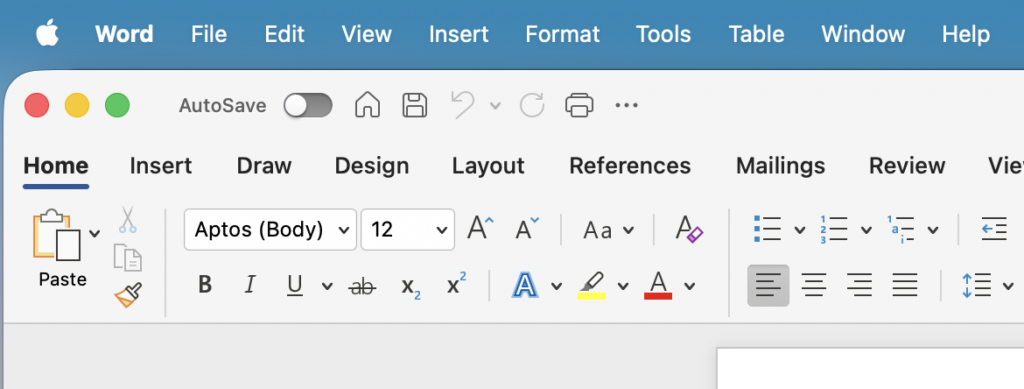Open the Change Case Aa dropdown
This screenshot has height=389, width=1024.
click(608, 230)
